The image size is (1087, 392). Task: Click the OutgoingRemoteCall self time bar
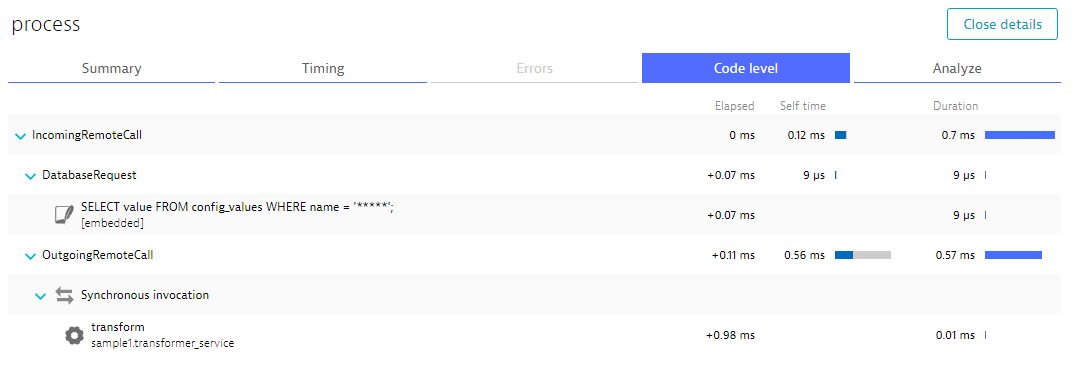862,255
